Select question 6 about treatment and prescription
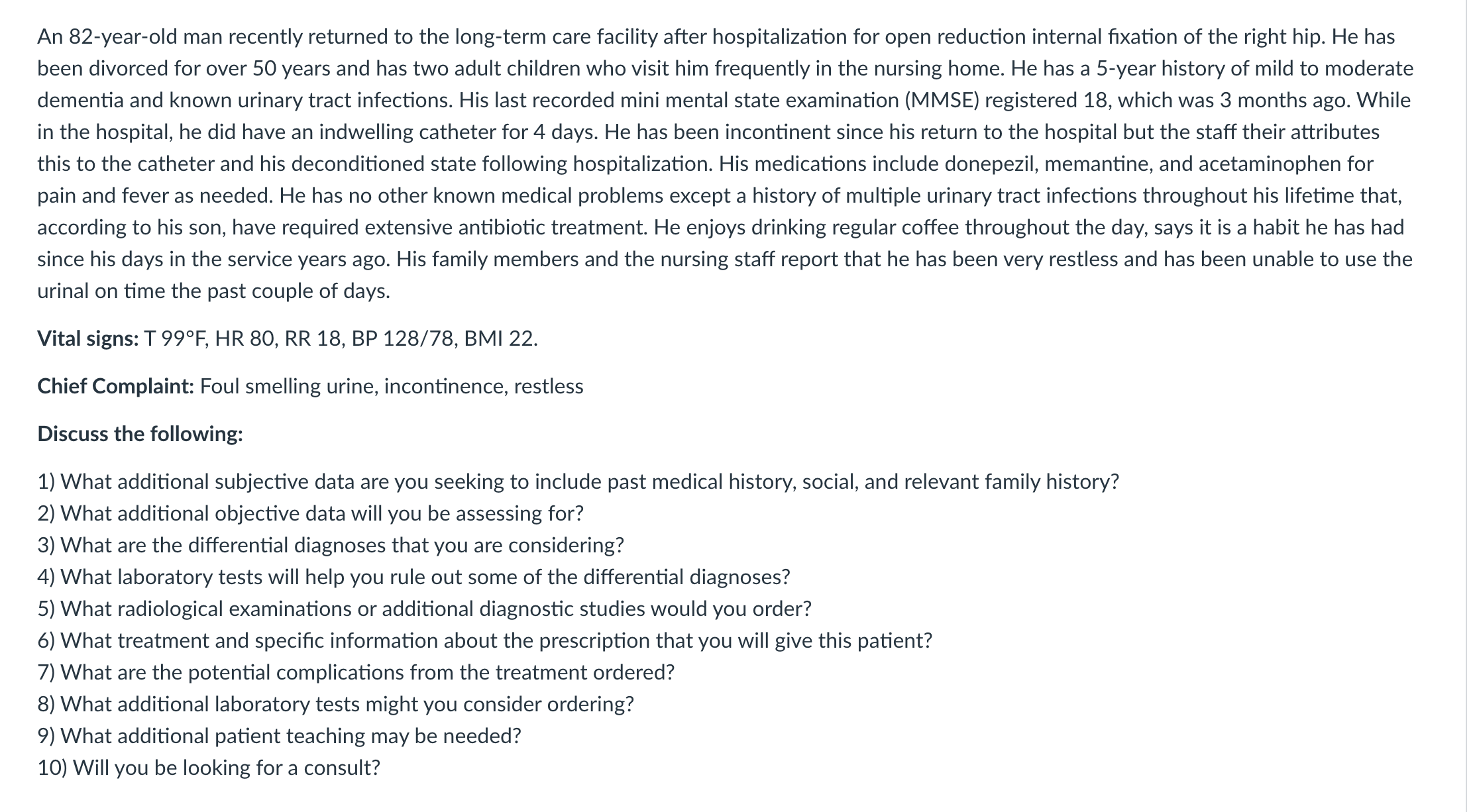 pyautogui.click(x=484, y=640)
